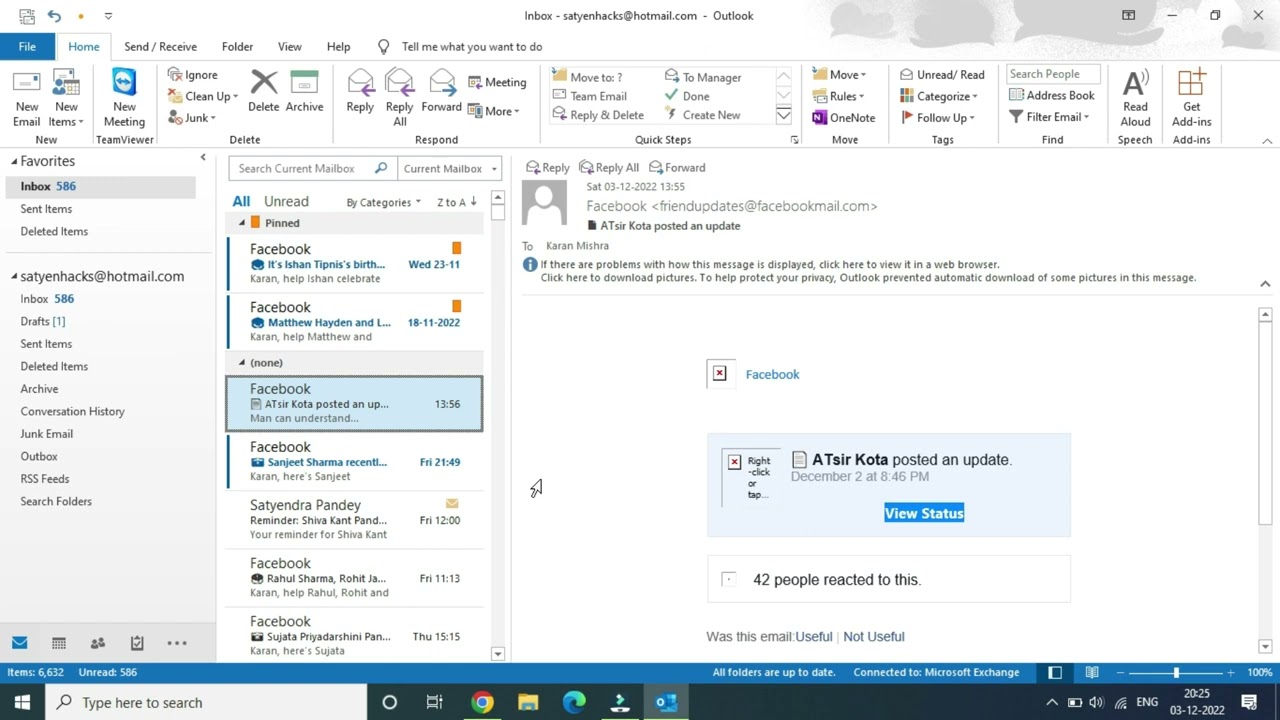This screenshot has width=1280, height=720.
Task: Open the Address Book
Action: pos(1052,95)
